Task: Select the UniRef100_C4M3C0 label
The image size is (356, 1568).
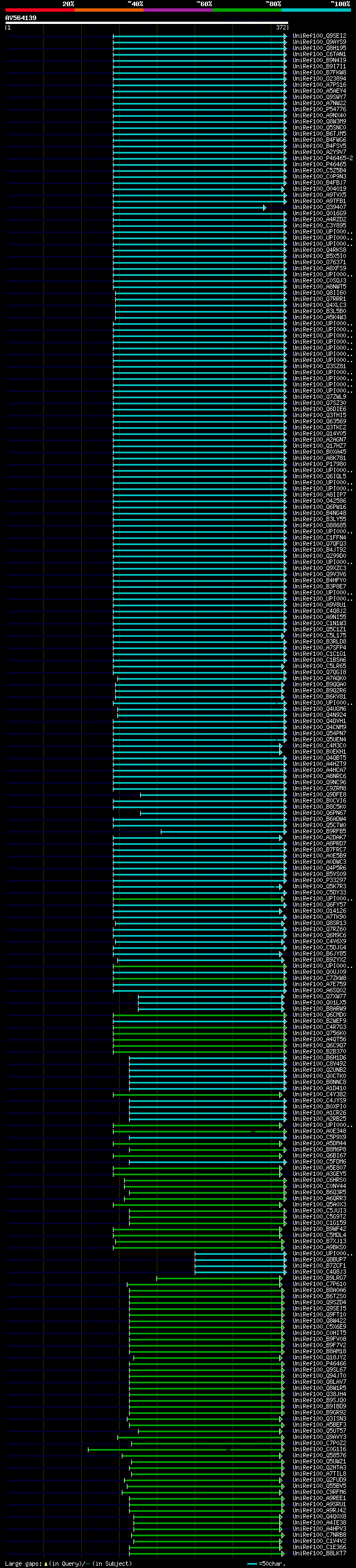Action: pyautogui.click(x=319, y=746)
